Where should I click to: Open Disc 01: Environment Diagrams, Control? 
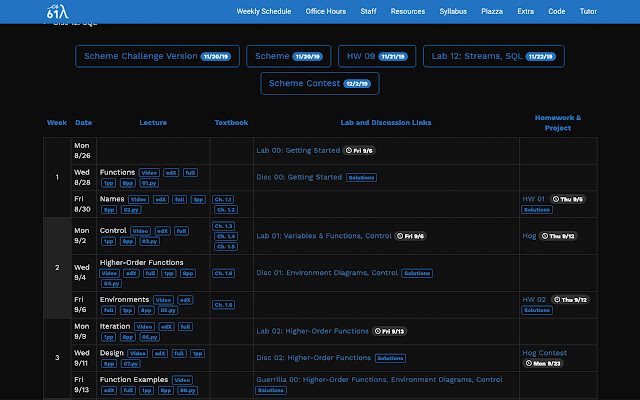(327, 273)
